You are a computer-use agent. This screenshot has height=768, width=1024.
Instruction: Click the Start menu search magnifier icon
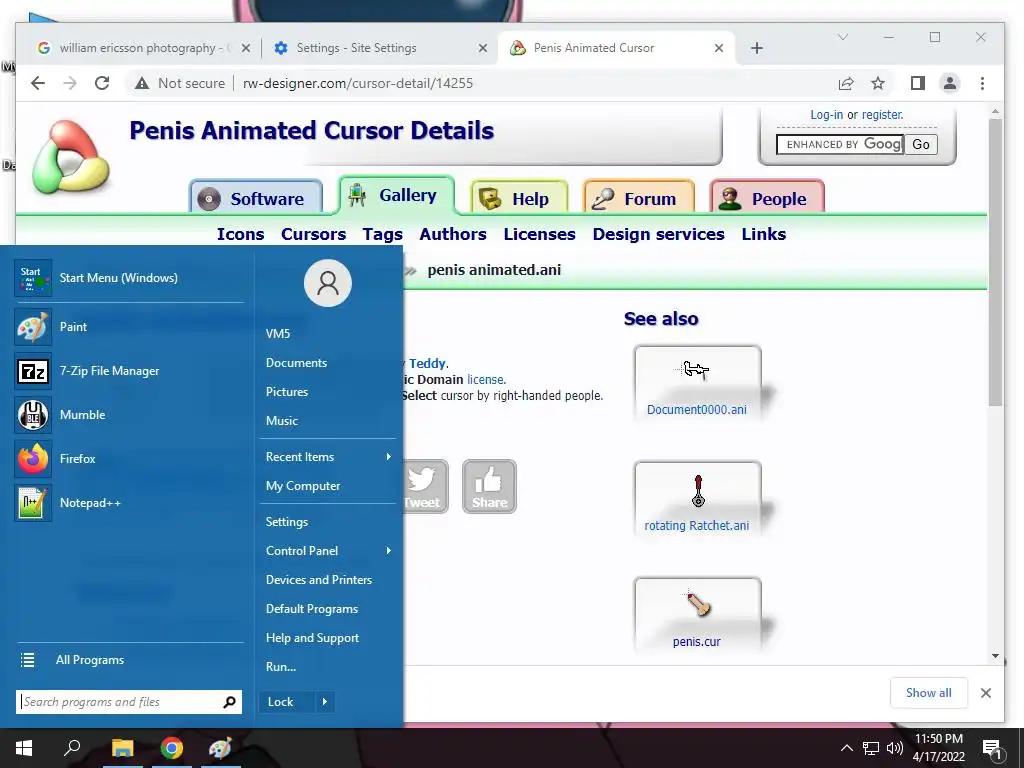pos(229,702)
